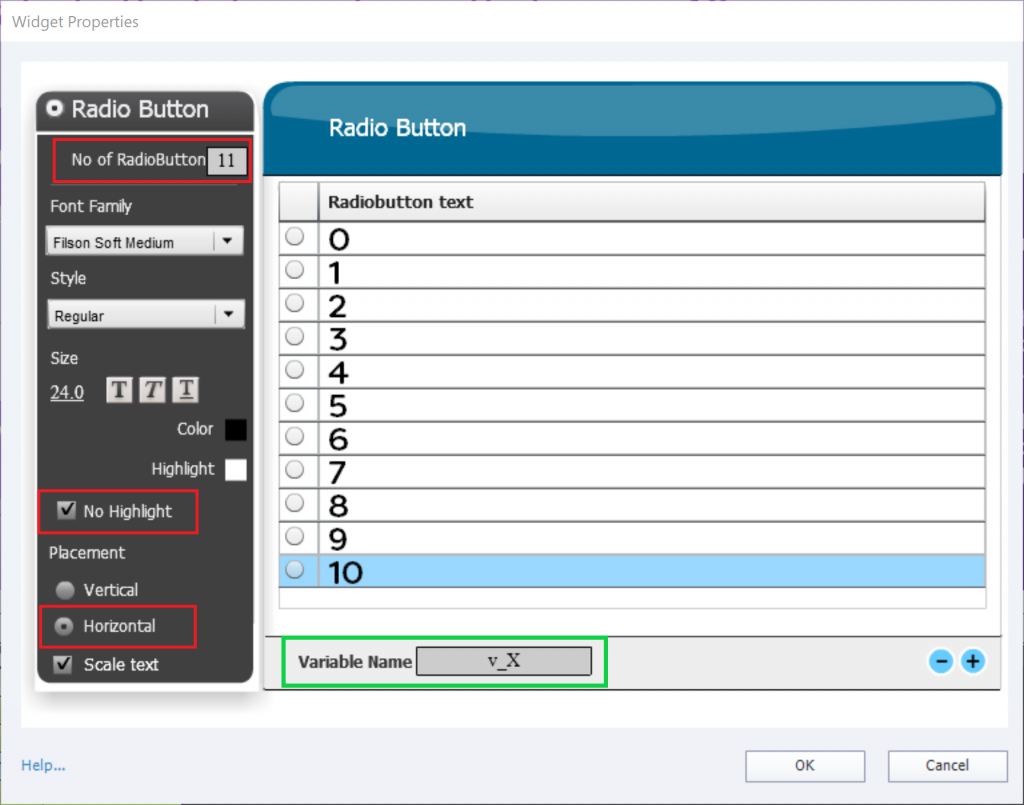Click the 24.0 font size value

[67, 392]
